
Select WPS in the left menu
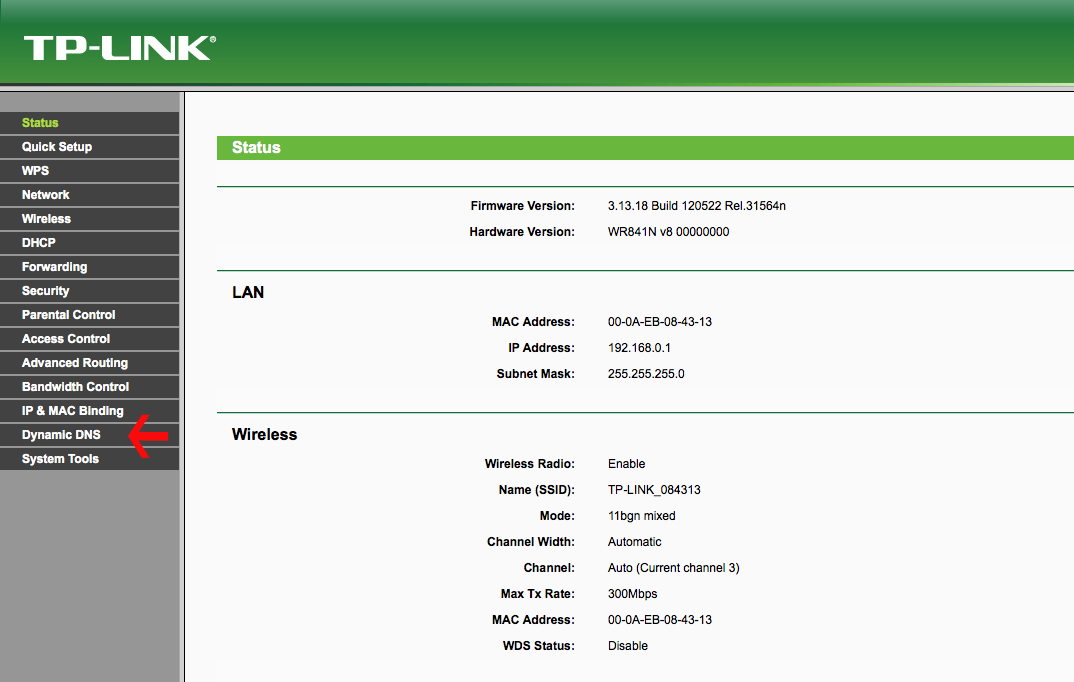[36, 171]
